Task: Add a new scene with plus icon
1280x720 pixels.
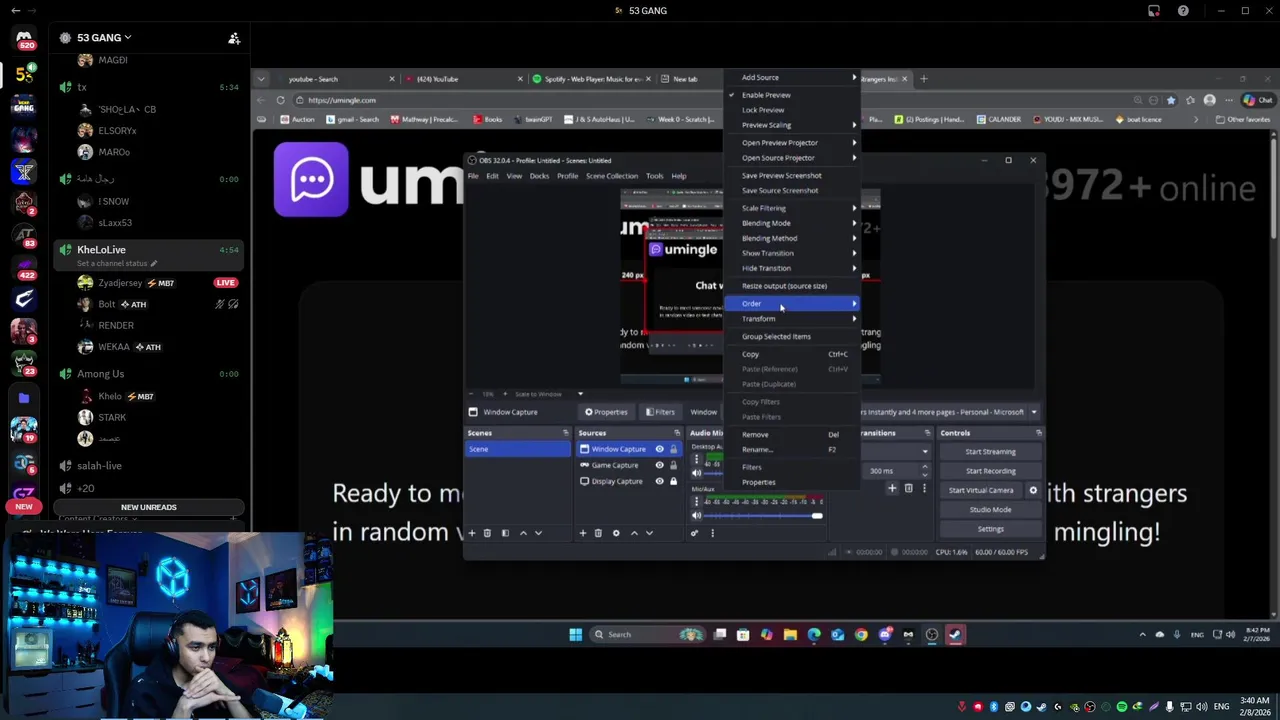Action: point(472,533)
